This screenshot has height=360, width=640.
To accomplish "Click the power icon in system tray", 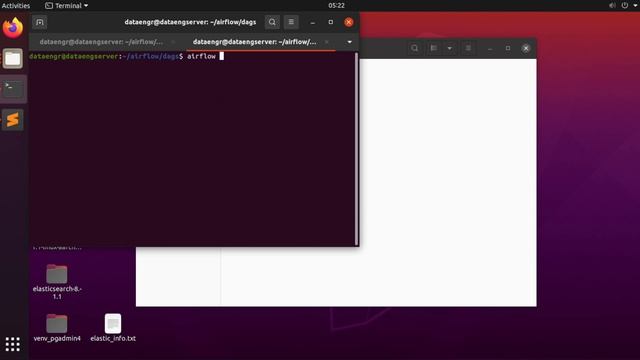I will click(624, 5).
